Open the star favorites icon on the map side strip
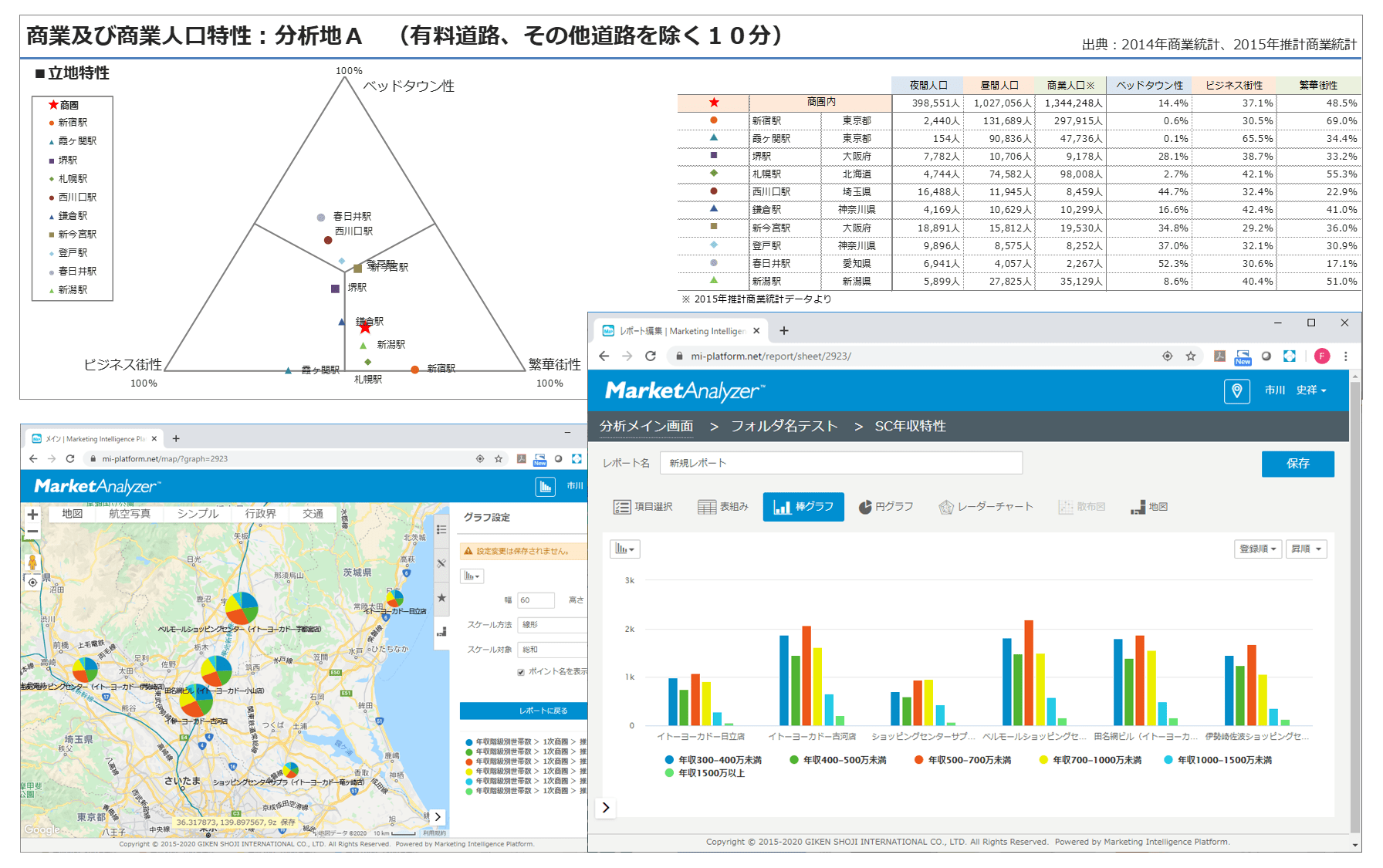This screenshot has width=1383, height=868. [441, 598]
